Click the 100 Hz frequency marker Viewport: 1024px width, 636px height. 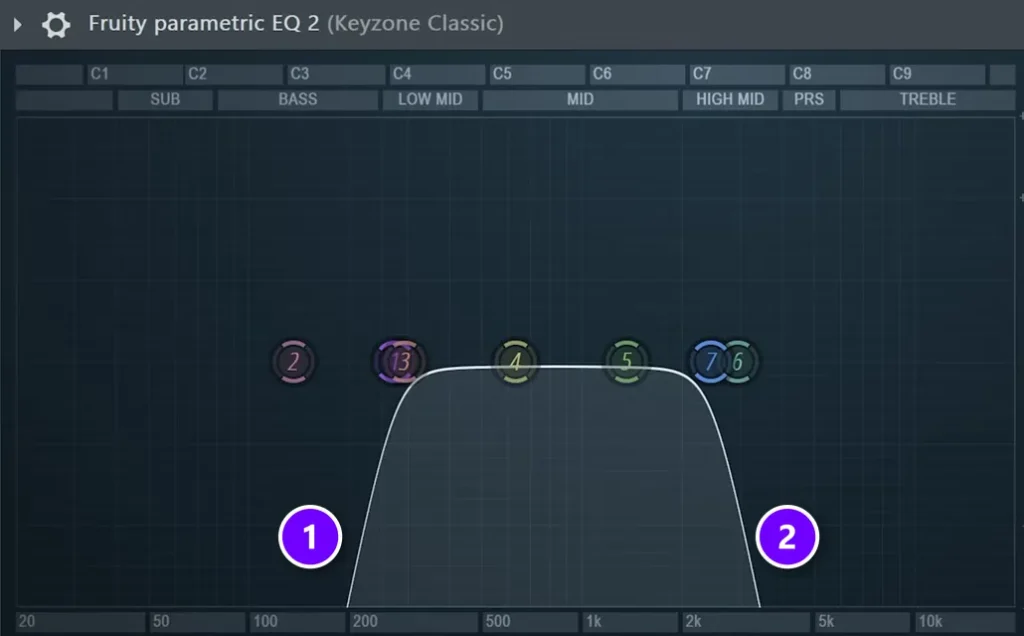265,621
